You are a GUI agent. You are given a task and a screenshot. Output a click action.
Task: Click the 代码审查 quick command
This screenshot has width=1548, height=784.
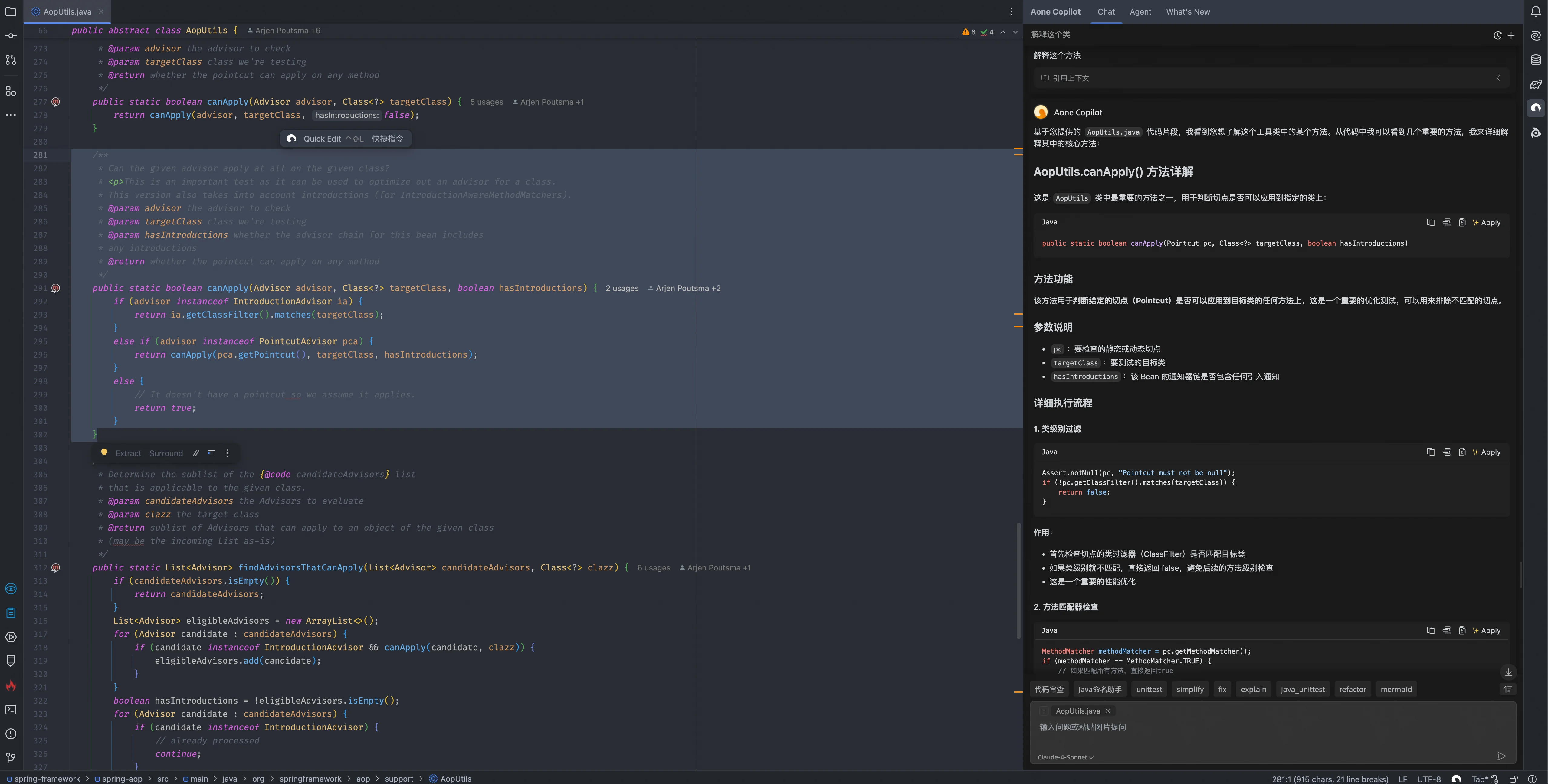1049,689
